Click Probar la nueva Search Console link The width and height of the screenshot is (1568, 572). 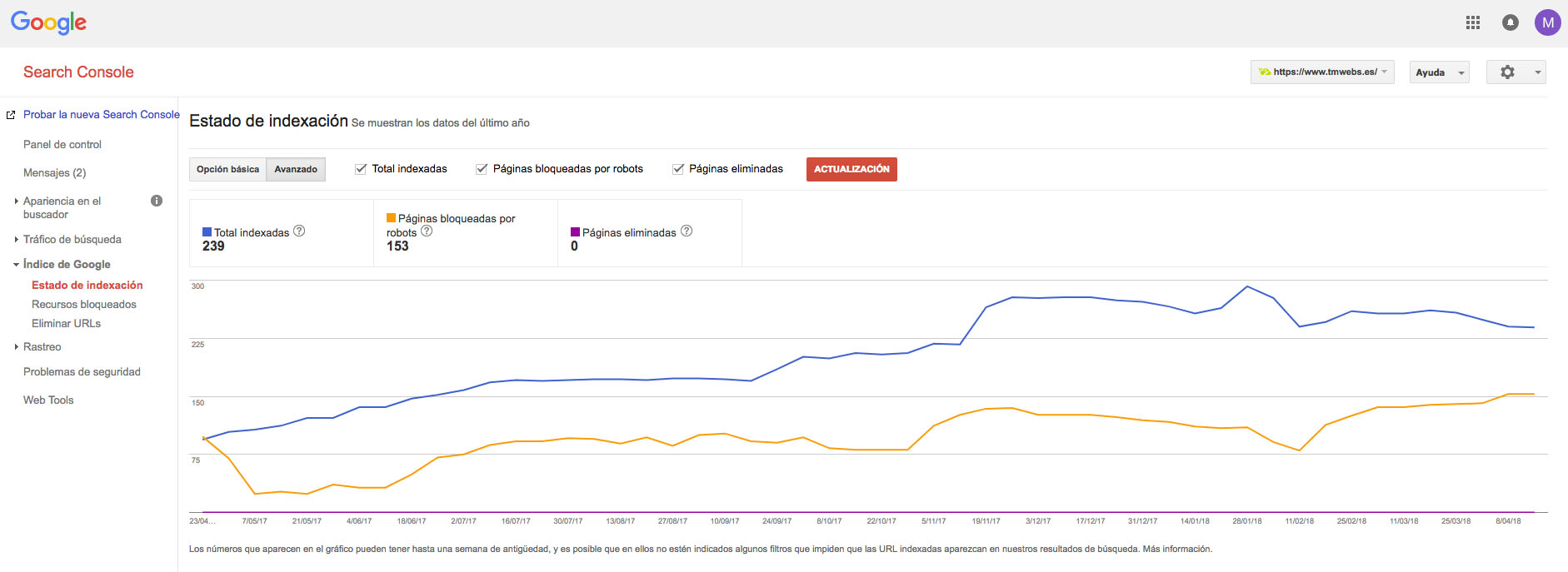102,114
